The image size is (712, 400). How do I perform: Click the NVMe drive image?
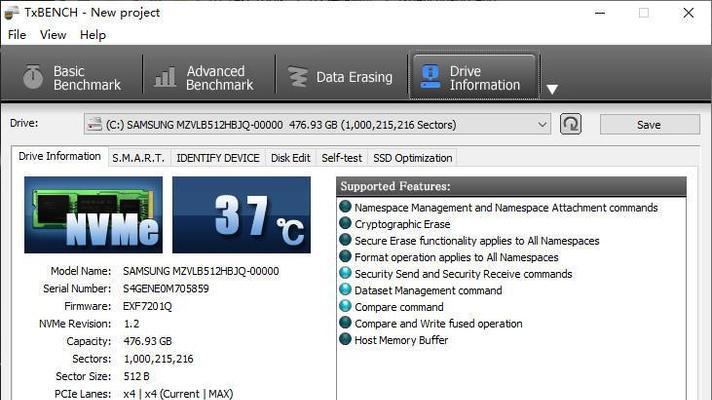coord(93,215)
